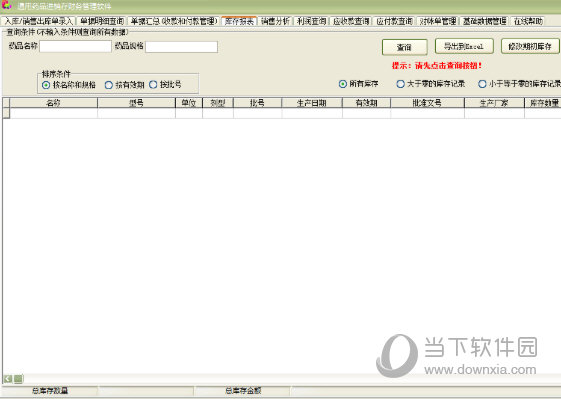Select the first empty row header
The height and width of the screenshot is (399, 561).
tap(6, 113)
